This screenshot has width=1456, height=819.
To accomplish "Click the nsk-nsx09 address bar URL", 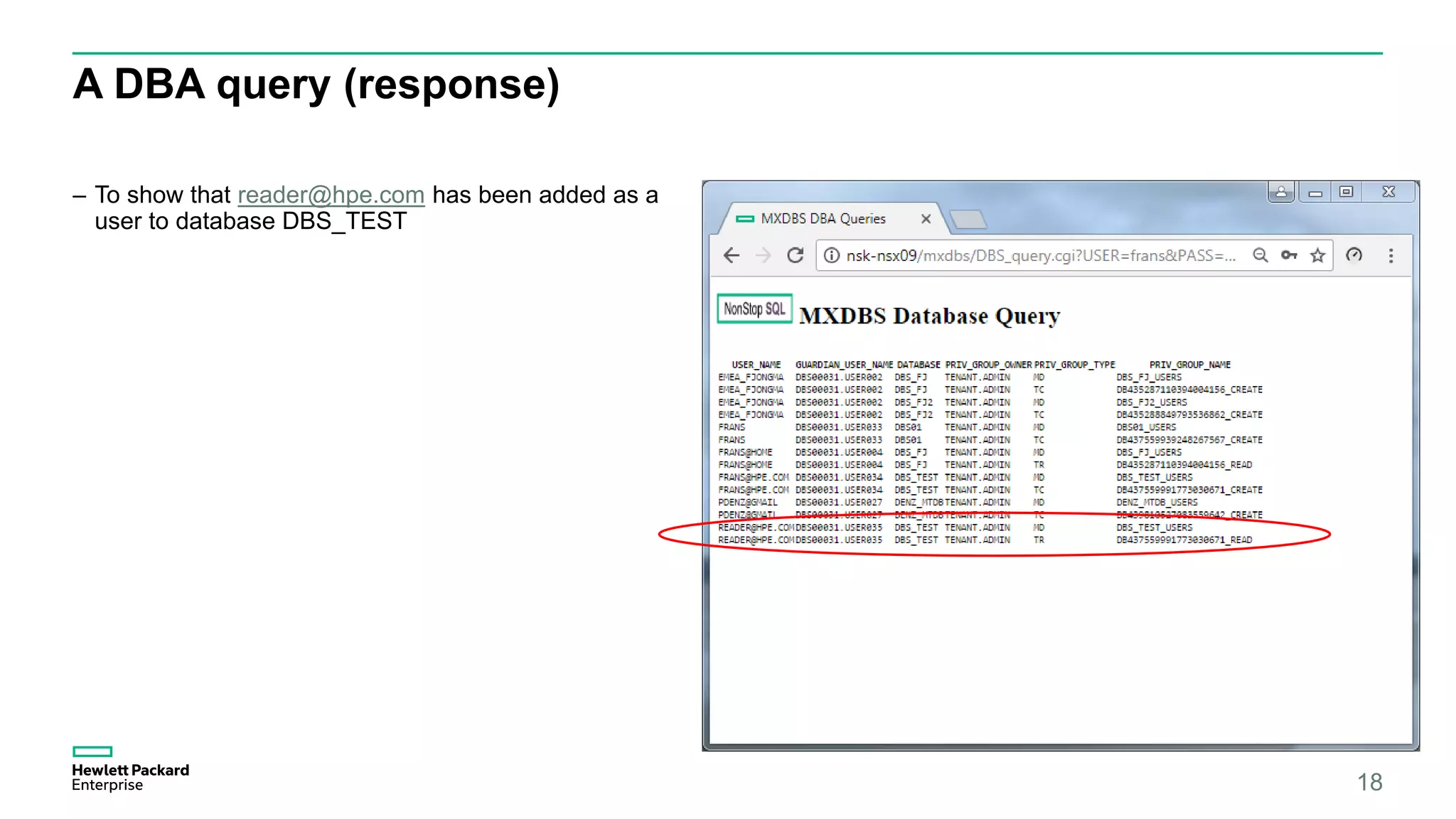I will [x=1041, y=255].
